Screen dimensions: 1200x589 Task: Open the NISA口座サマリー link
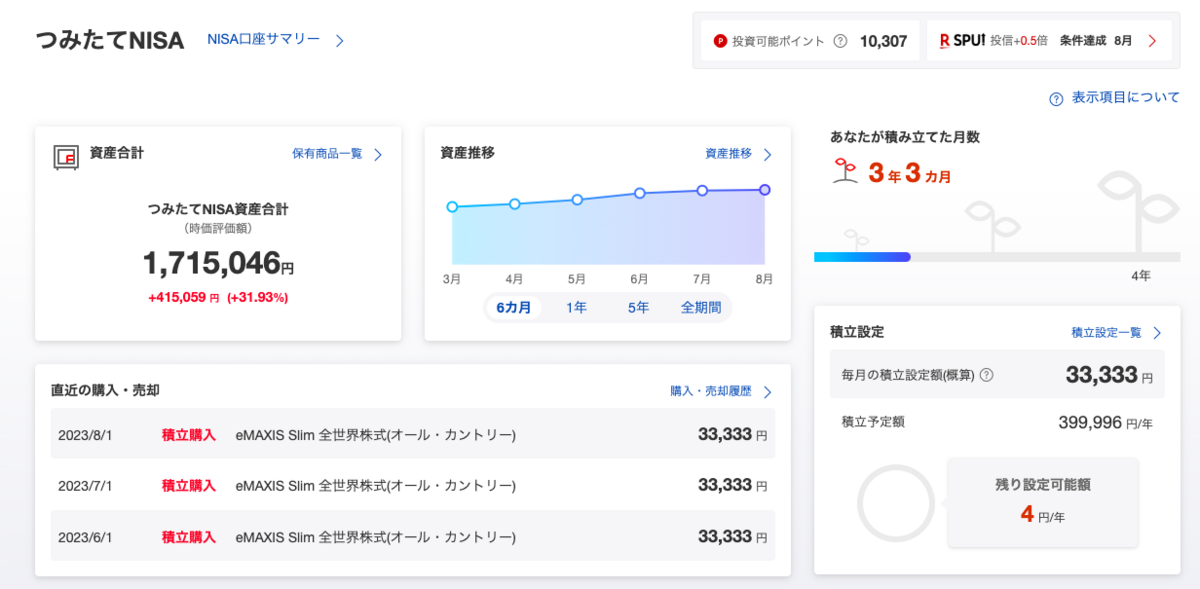tap(263, 39)
